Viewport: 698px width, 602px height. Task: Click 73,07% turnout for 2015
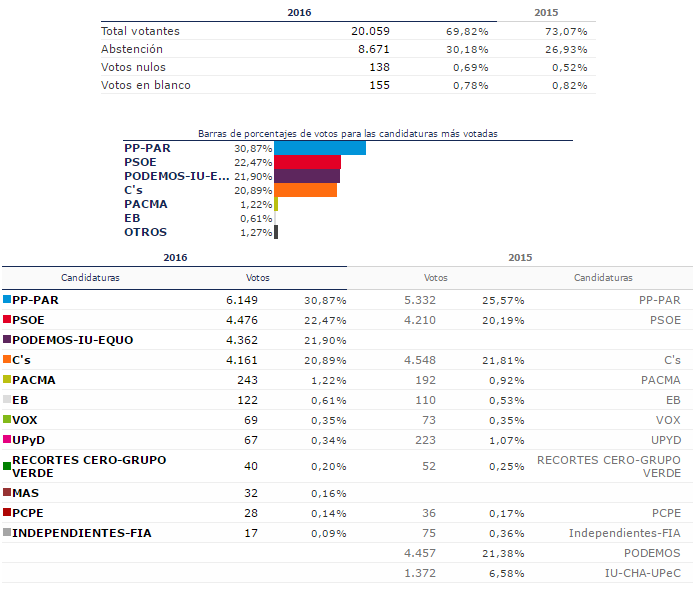click(566, 32)
